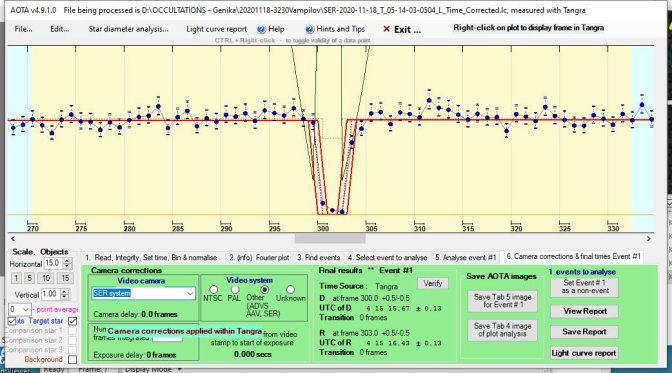Set horizontal scale preset 1
This screenshot has width=672, height=373.
[16, 278]
